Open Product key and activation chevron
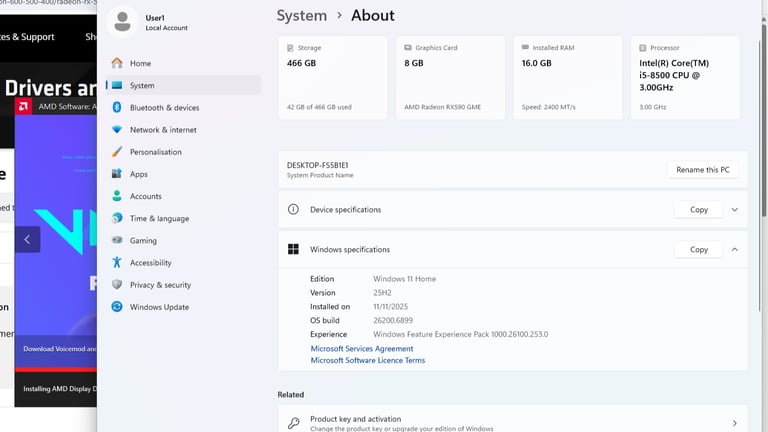This screenshot has width=768, height=432. click(734, 423)
